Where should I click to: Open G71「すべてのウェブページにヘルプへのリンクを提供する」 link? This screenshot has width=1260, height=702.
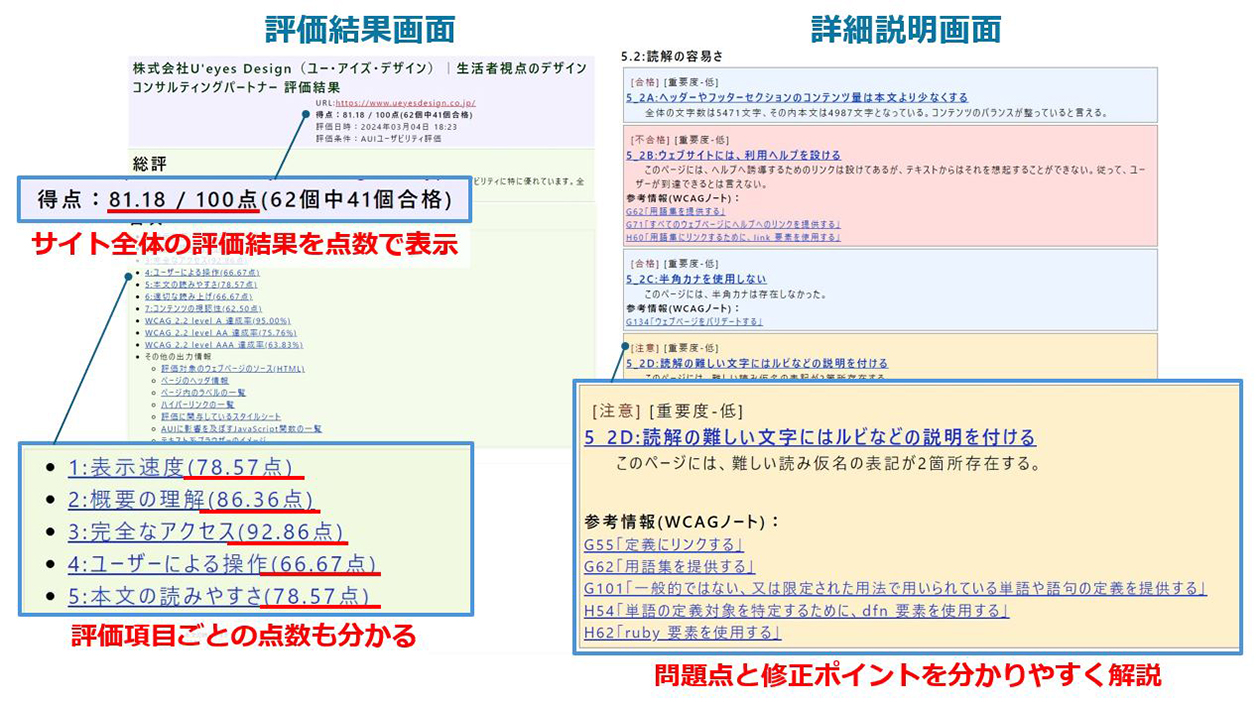[x=733, y=225]
